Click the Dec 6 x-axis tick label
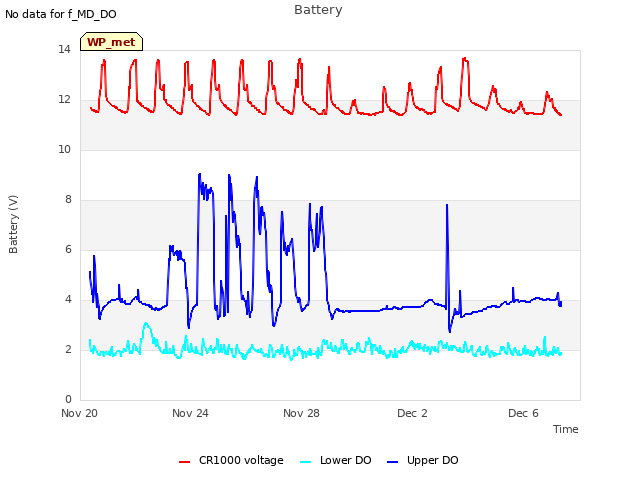640x480 pixels. 523,413
